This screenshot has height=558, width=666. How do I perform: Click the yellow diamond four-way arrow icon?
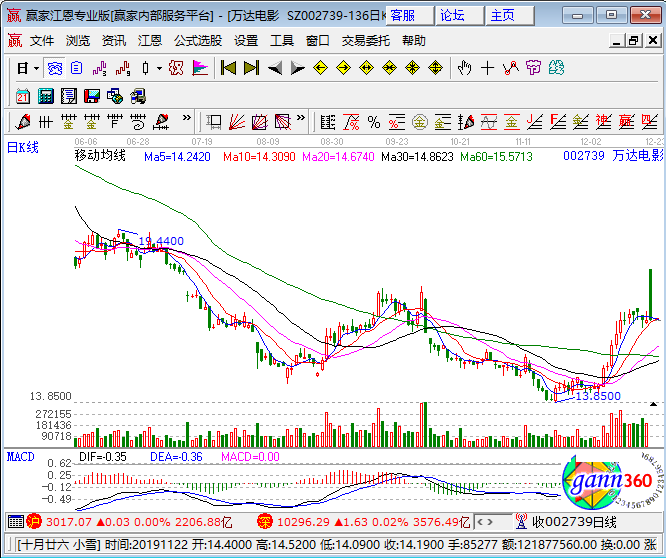[x=435, y=68]
